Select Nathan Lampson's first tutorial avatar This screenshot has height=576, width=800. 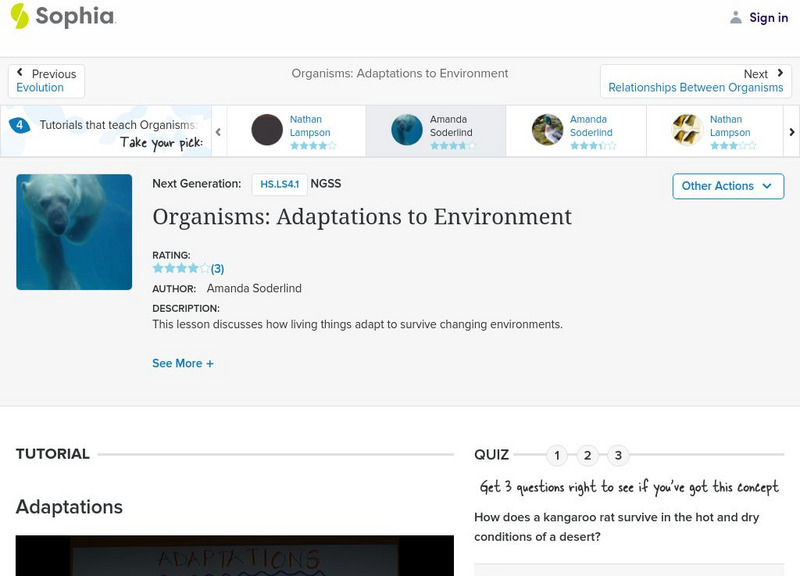coord(267,130)
